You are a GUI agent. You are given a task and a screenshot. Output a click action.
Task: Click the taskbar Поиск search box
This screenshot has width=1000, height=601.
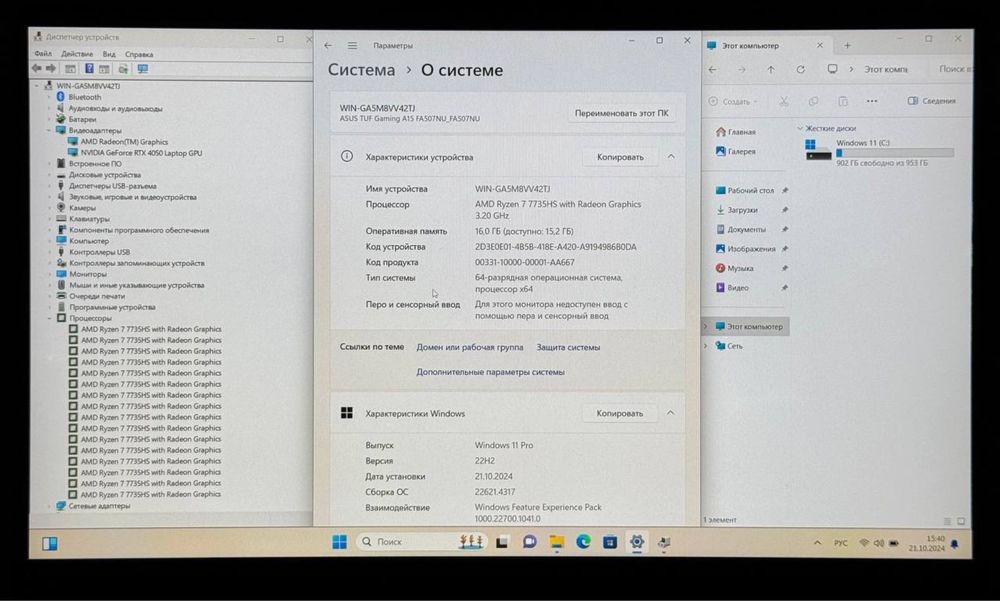[421, 542]
